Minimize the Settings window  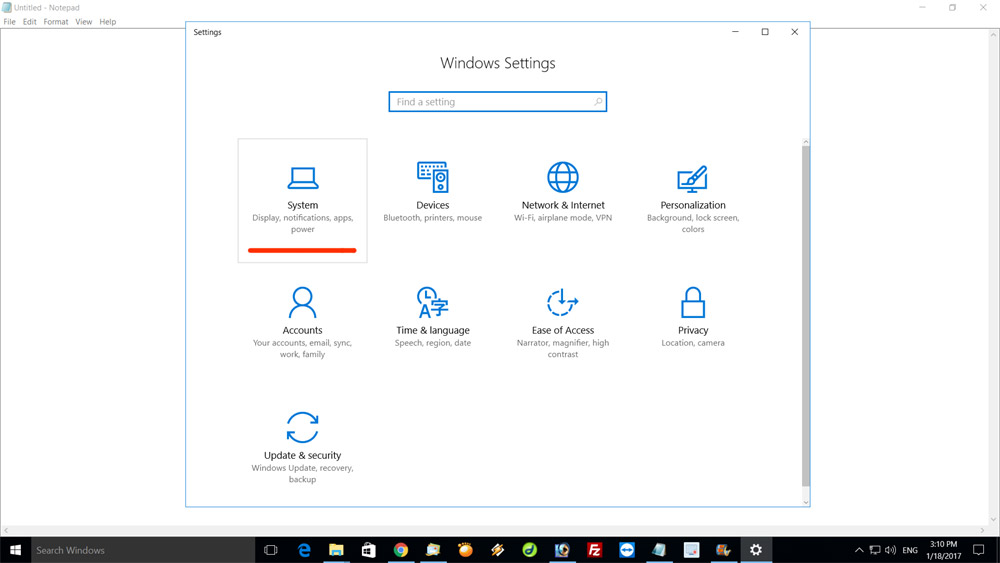click(x=735, y=32)
